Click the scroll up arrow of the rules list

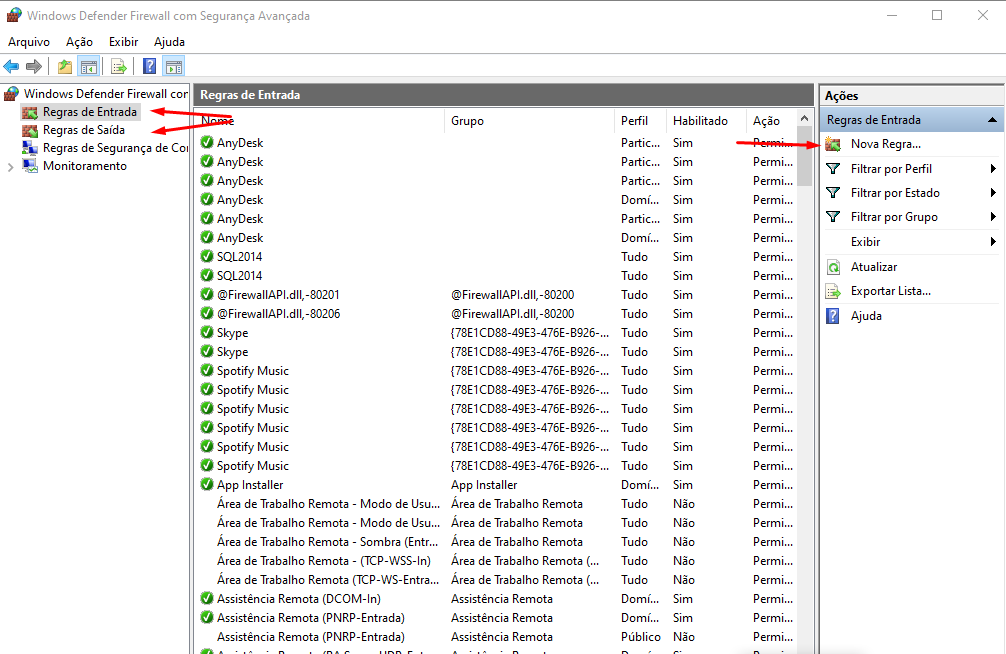805,119
